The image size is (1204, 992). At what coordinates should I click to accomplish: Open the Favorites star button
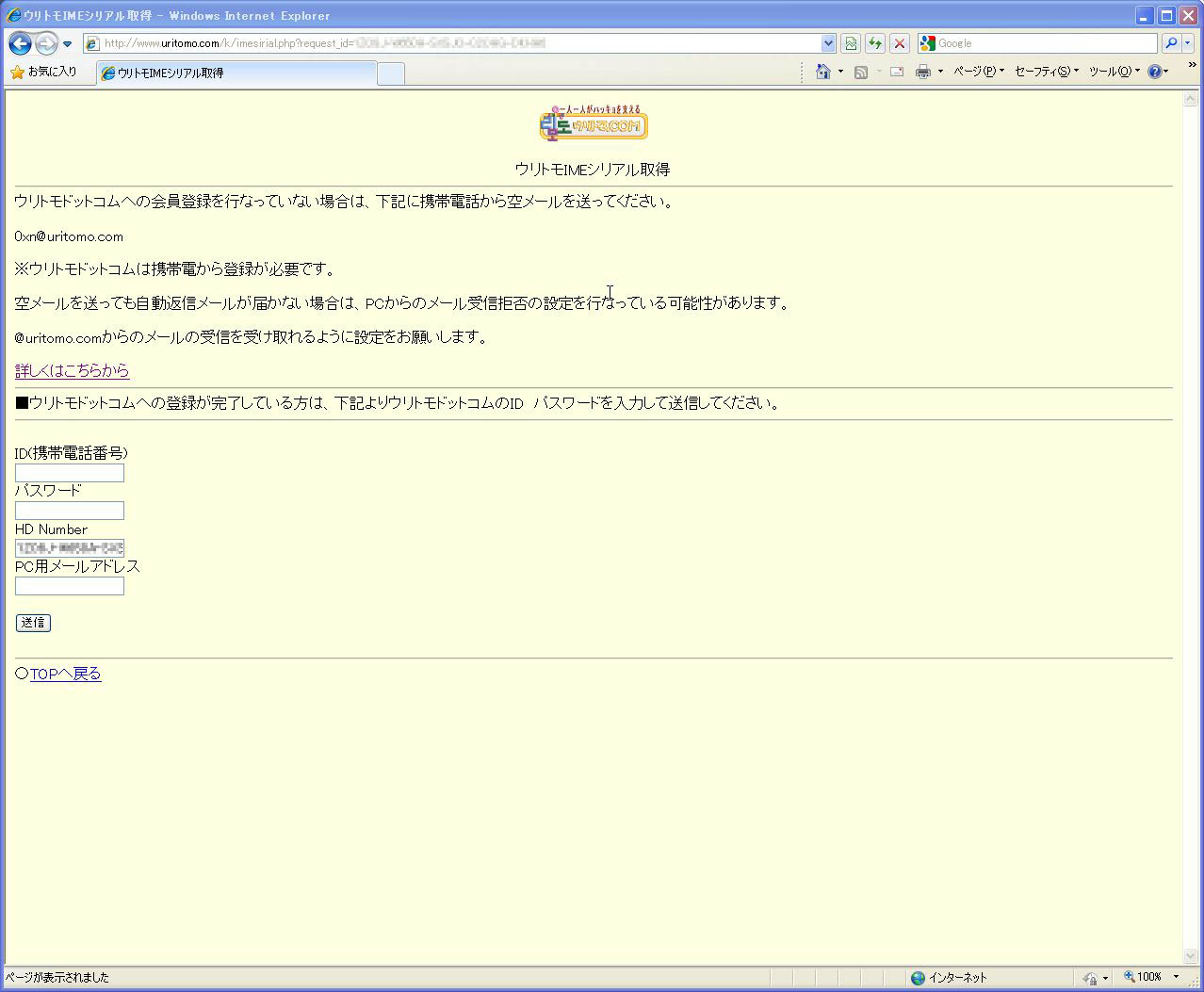[x=43, y=72]
